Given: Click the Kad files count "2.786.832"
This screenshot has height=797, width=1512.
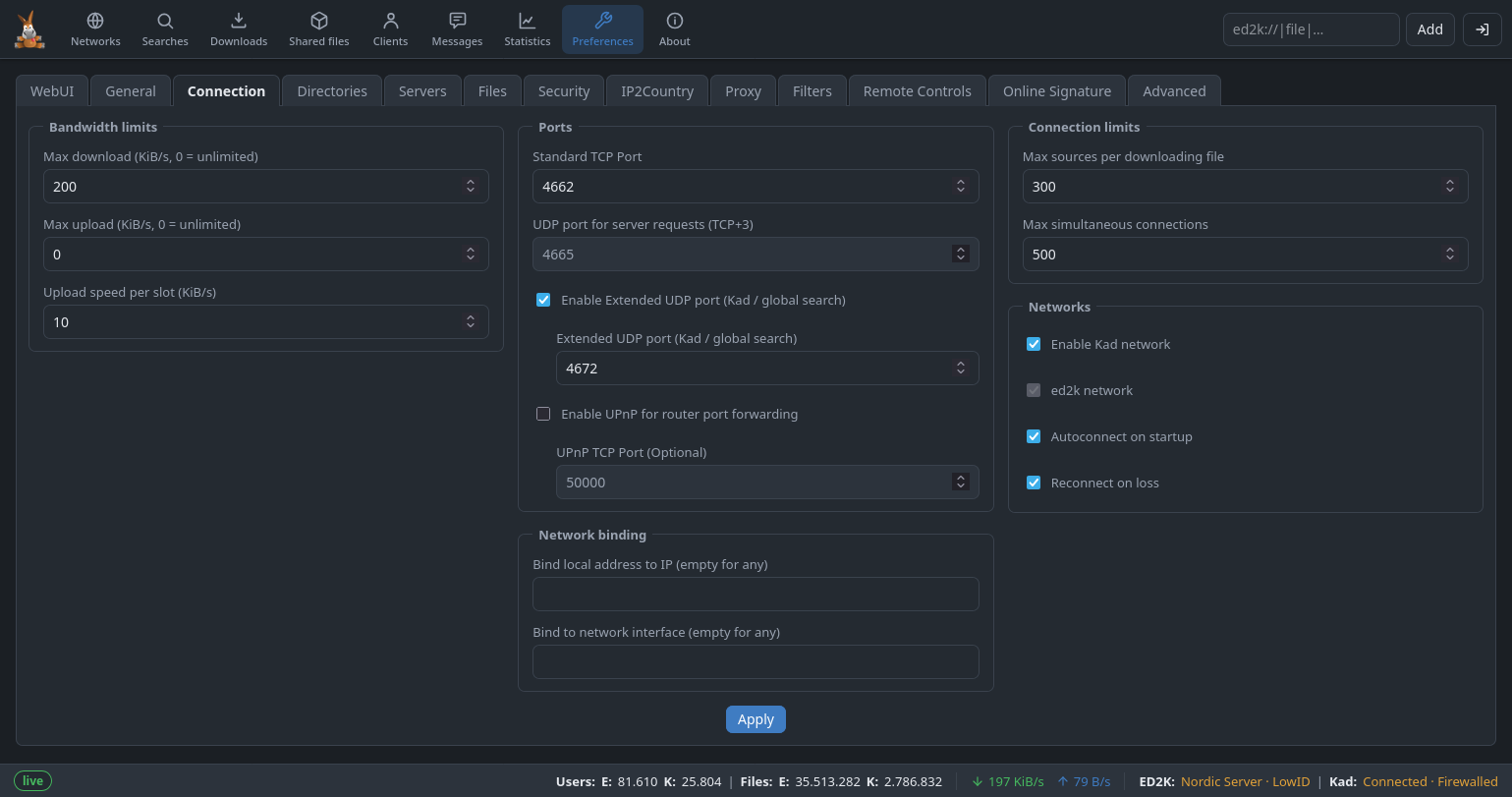Looking at the screenshot, I should tap(913, 781).
